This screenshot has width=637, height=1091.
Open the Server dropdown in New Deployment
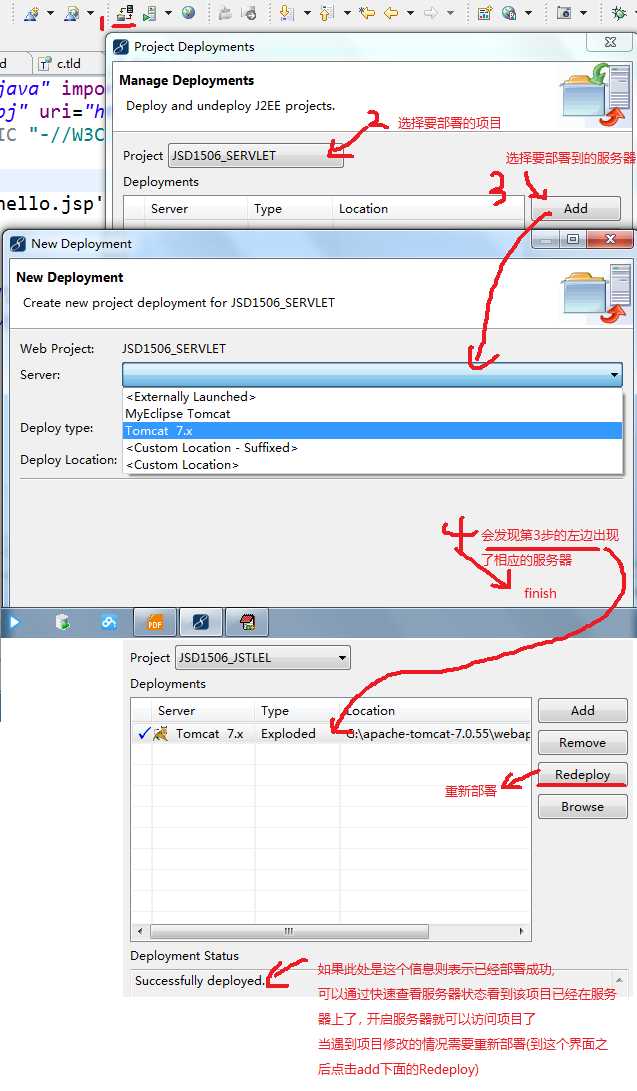pyautogui.click(x=372, y=374)
